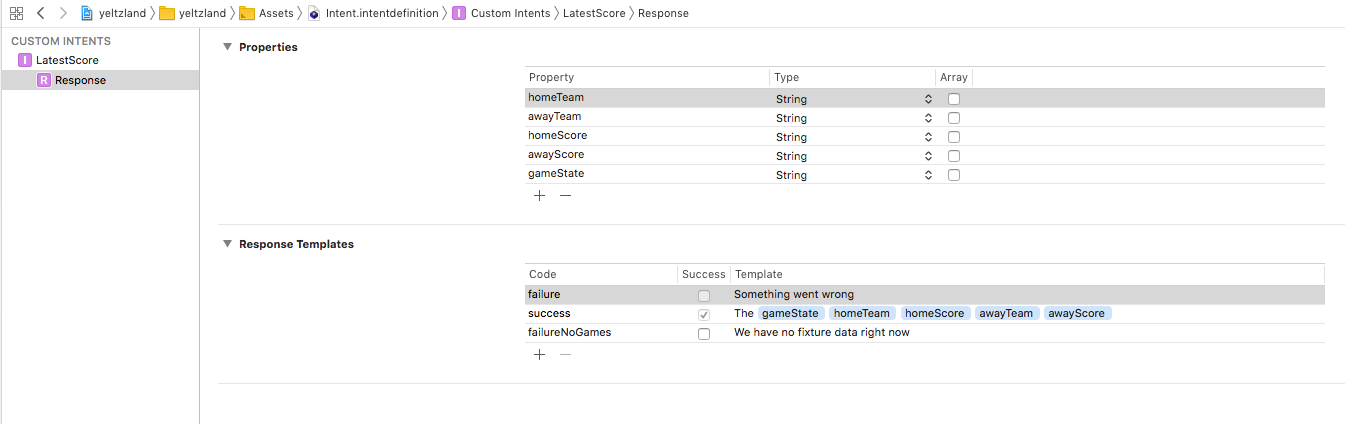Image resolution: width=1345 pixels, height=424 pixels.
Task: Collapse the Properties section triangle
Action: pos(227,47)
